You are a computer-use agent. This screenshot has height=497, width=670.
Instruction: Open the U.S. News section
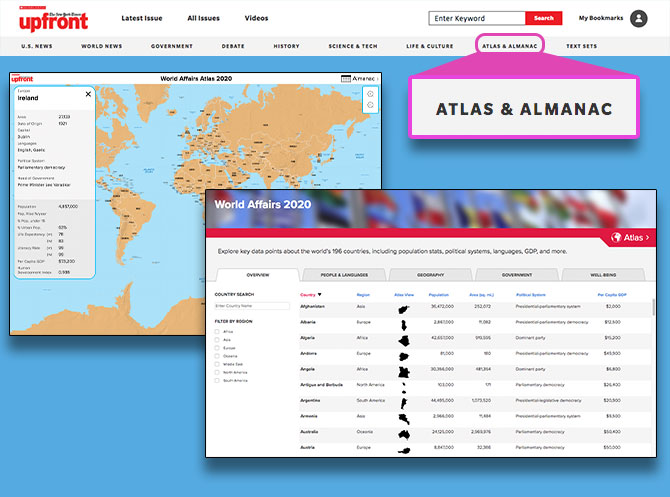tap(37, 46)
